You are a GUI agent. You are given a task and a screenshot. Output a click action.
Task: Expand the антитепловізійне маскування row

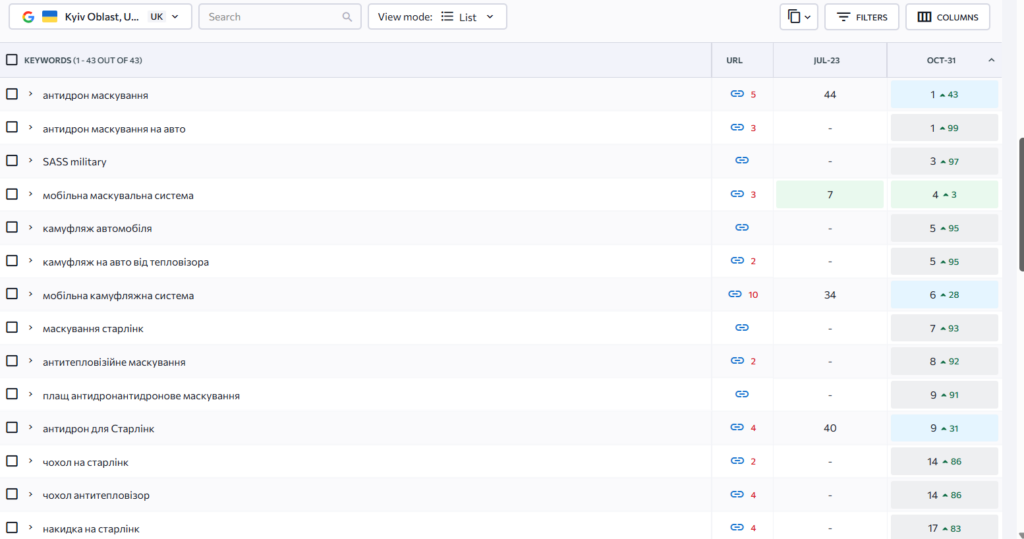pos(30,361)
